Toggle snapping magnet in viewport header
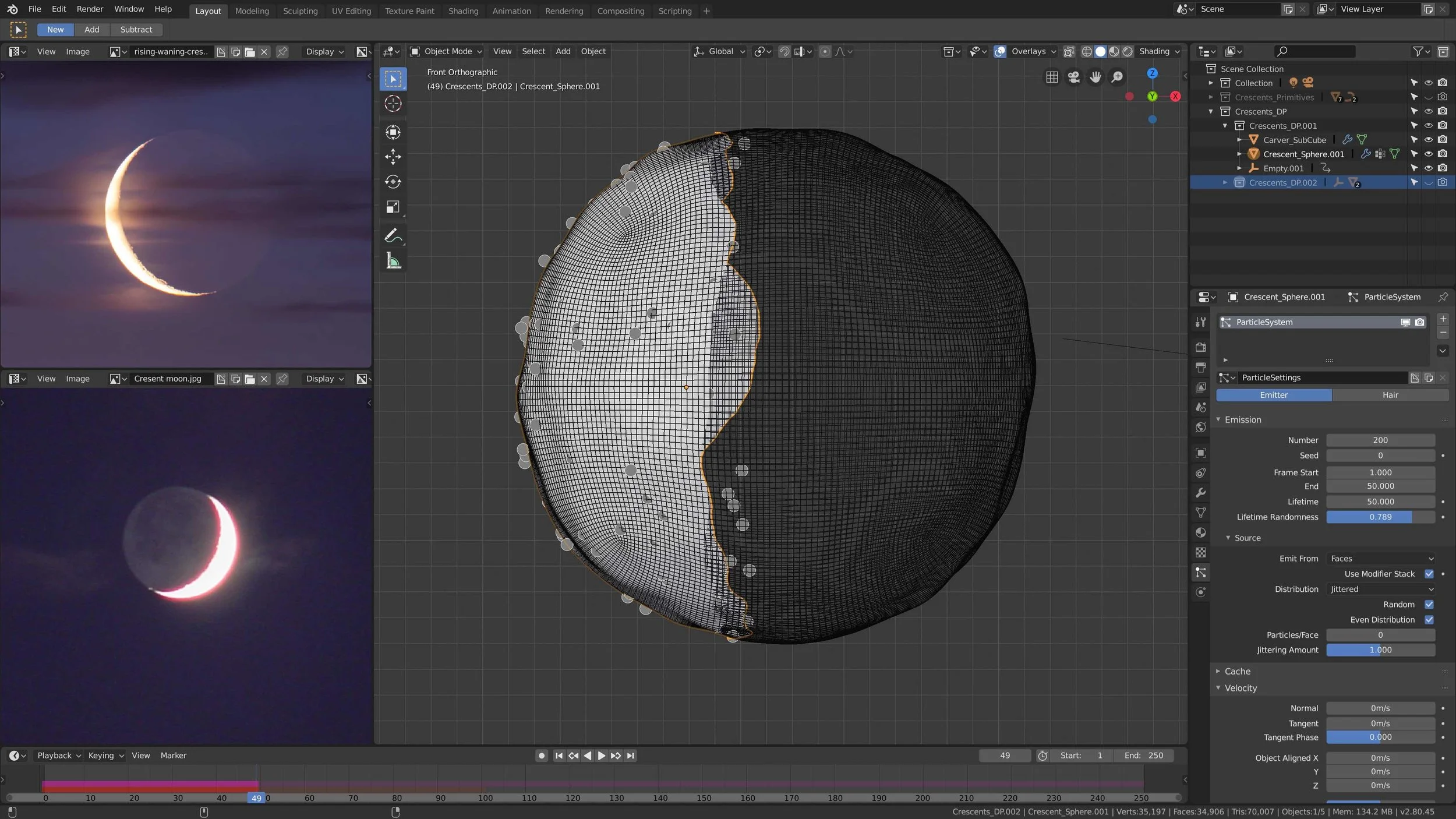Viewport: 1456px width, 819px height. (x=784, y=51)
